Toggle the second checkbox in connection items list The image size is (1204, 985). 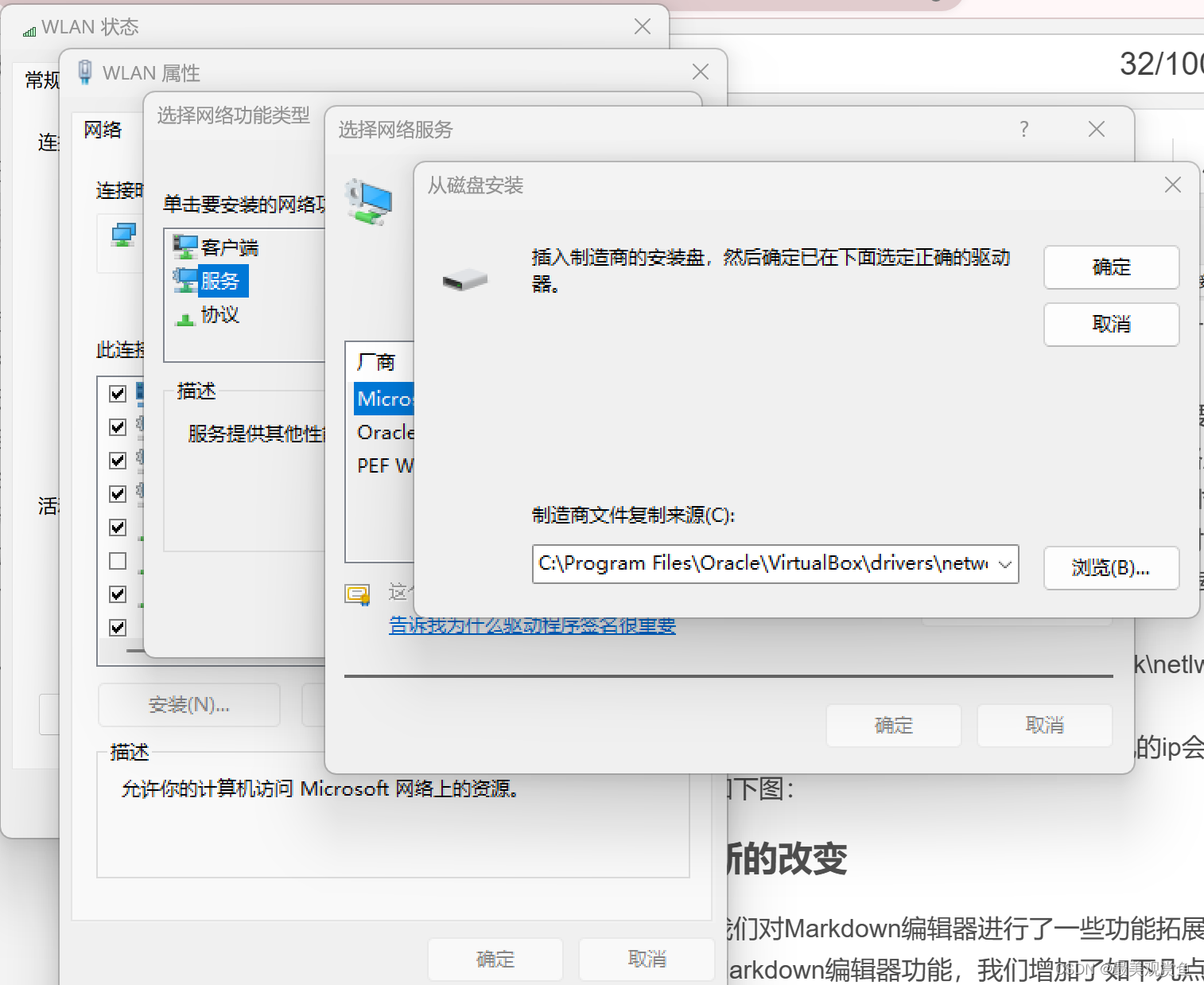point(118,427)
